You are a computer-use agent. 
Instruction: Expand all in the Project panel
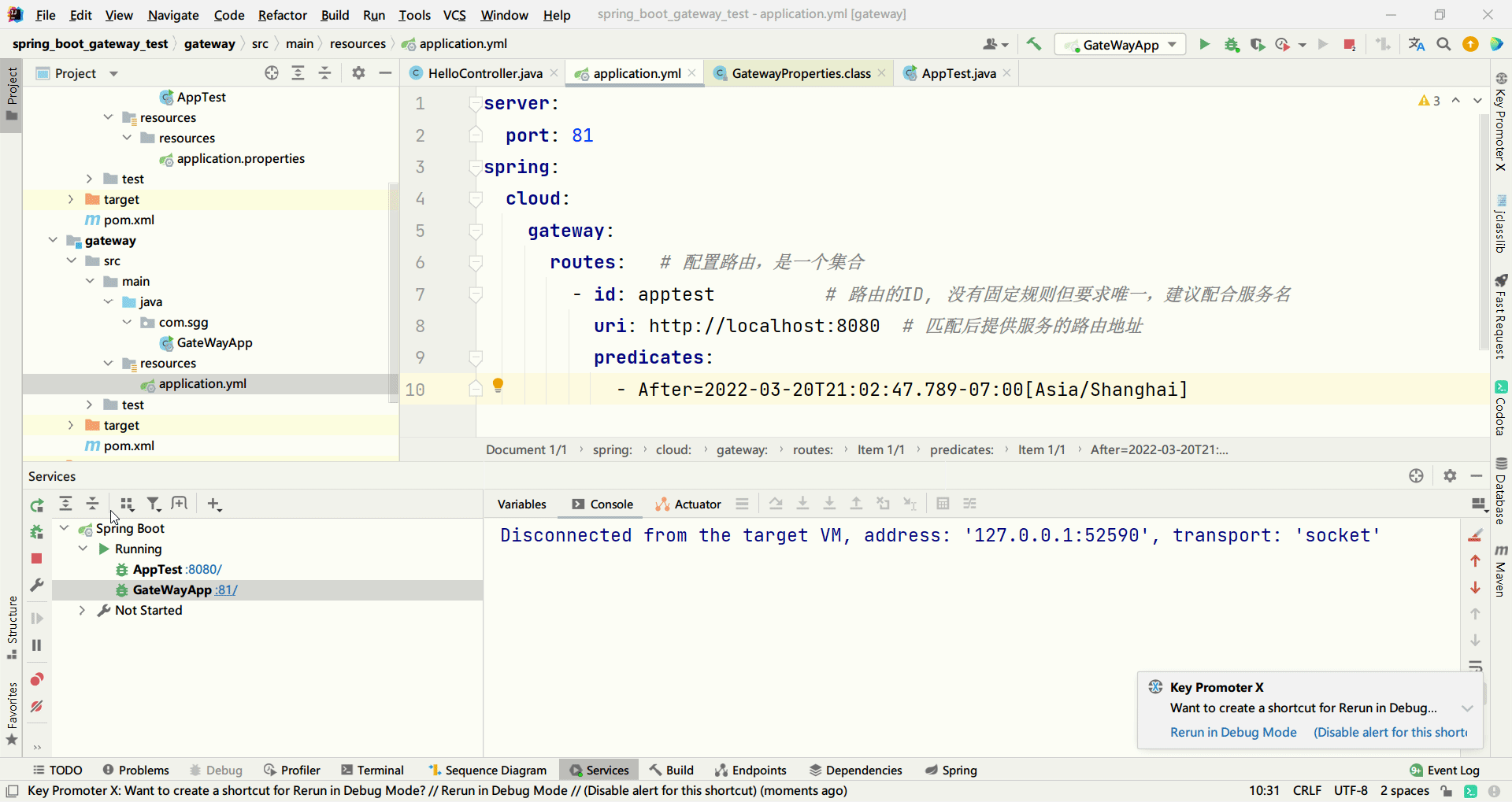tap(298, 73)
